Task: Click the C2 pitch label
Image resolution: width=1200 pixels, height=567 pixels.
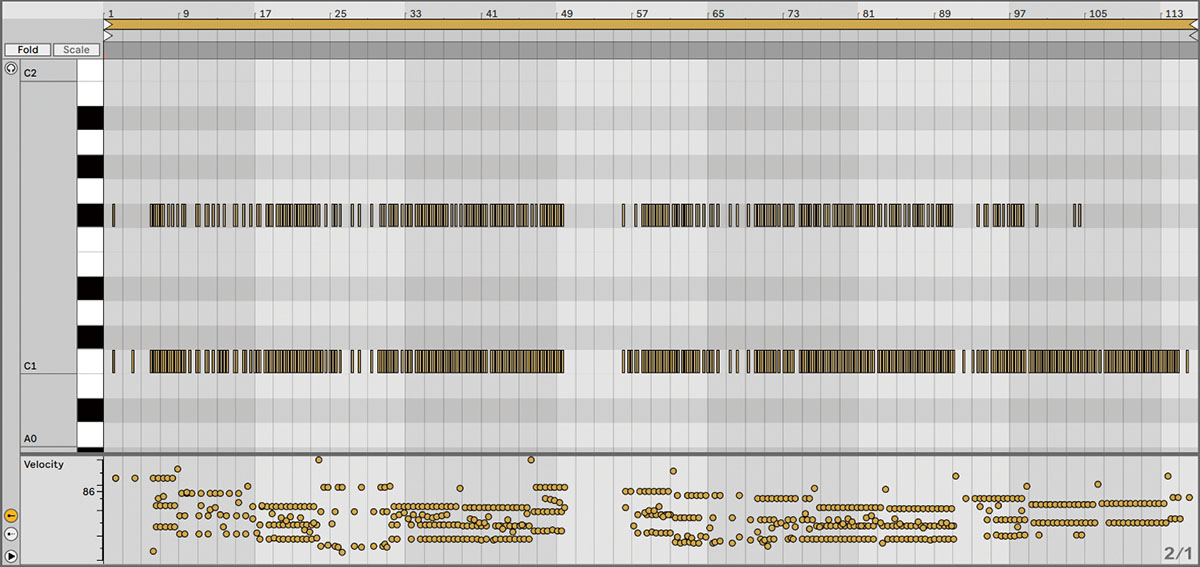Action: 30,73
